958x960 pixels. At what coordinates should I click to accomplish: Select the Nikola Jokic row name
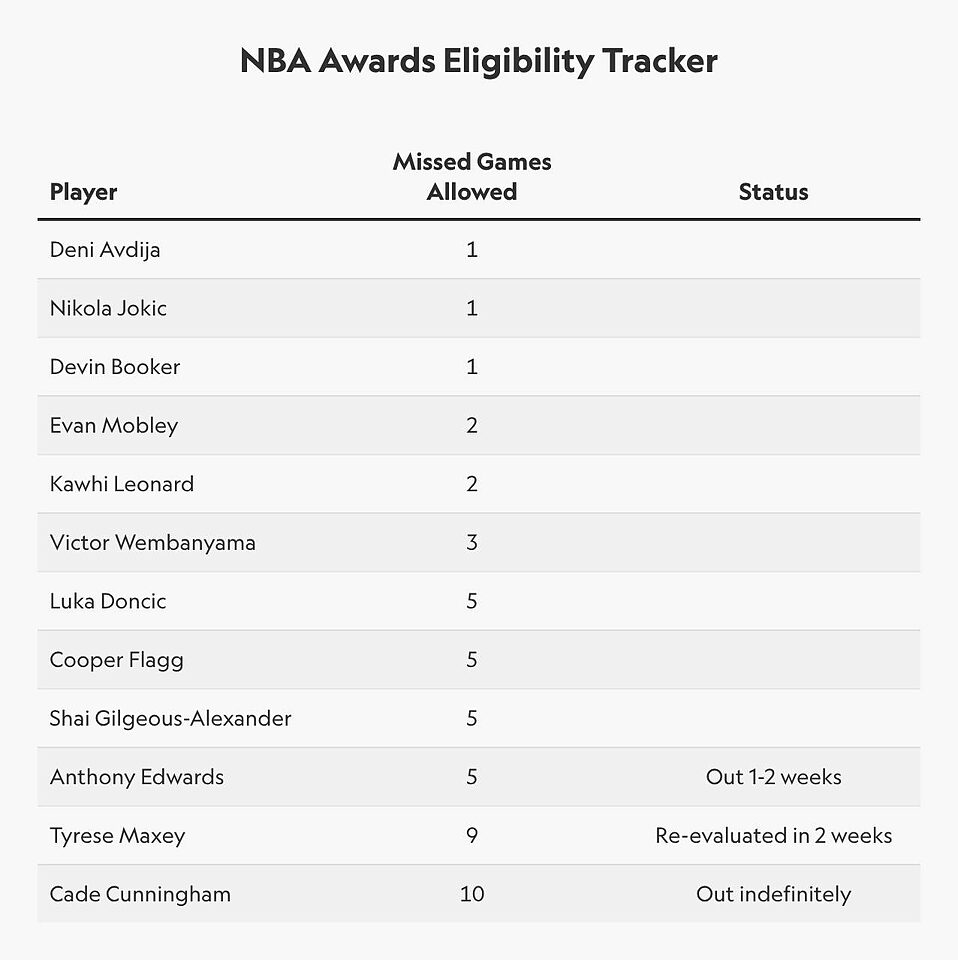(x=108, y=308)
